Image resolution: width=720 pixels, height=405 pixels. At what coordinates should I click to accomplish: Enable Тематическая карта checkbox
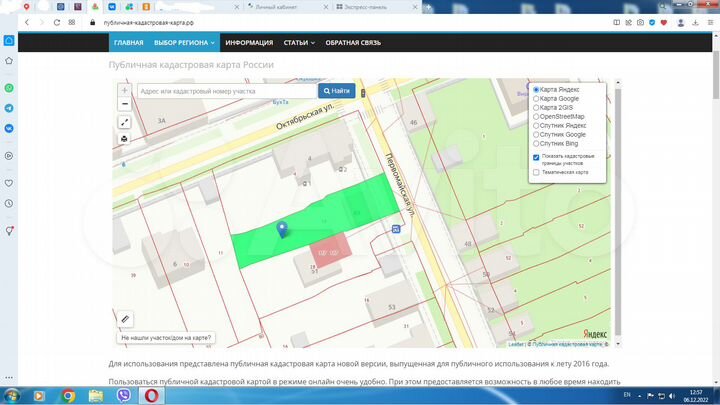pyautogui.click(x=536, y=172)
